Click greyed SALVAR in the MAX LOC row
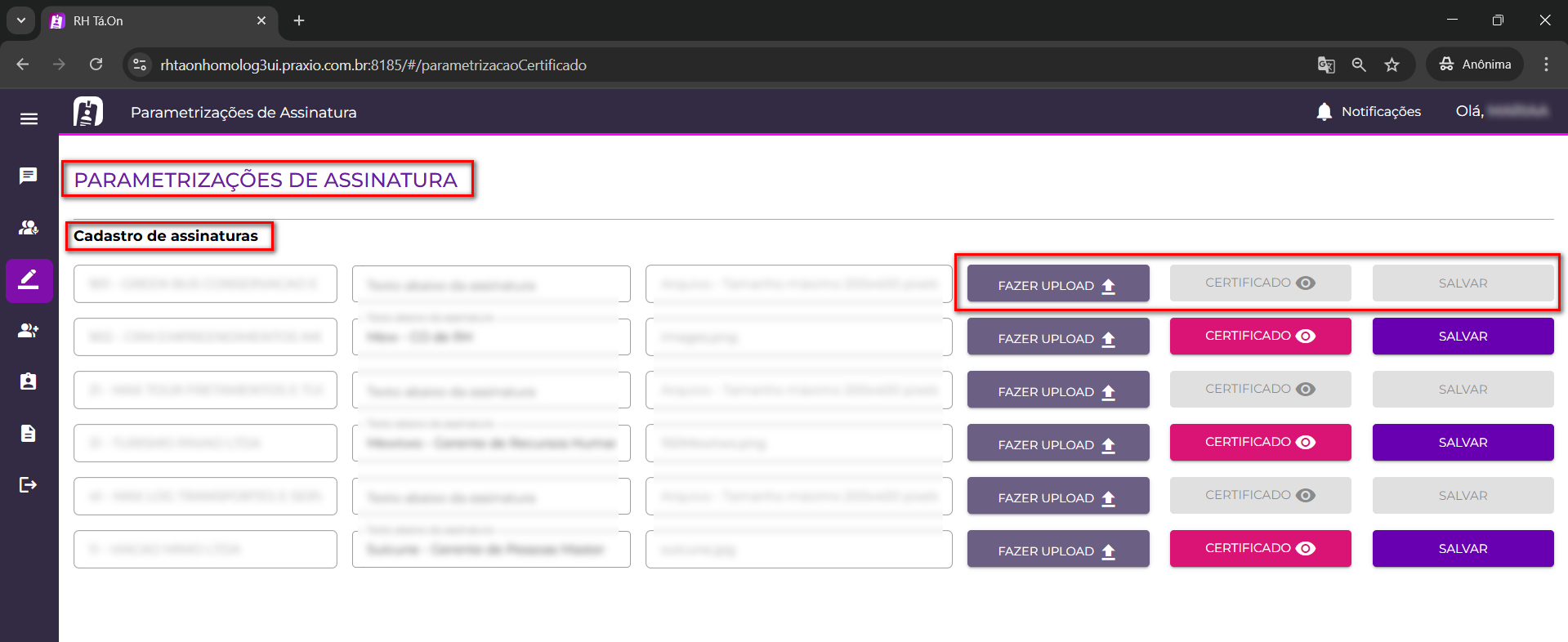 tap(1463, 496)
